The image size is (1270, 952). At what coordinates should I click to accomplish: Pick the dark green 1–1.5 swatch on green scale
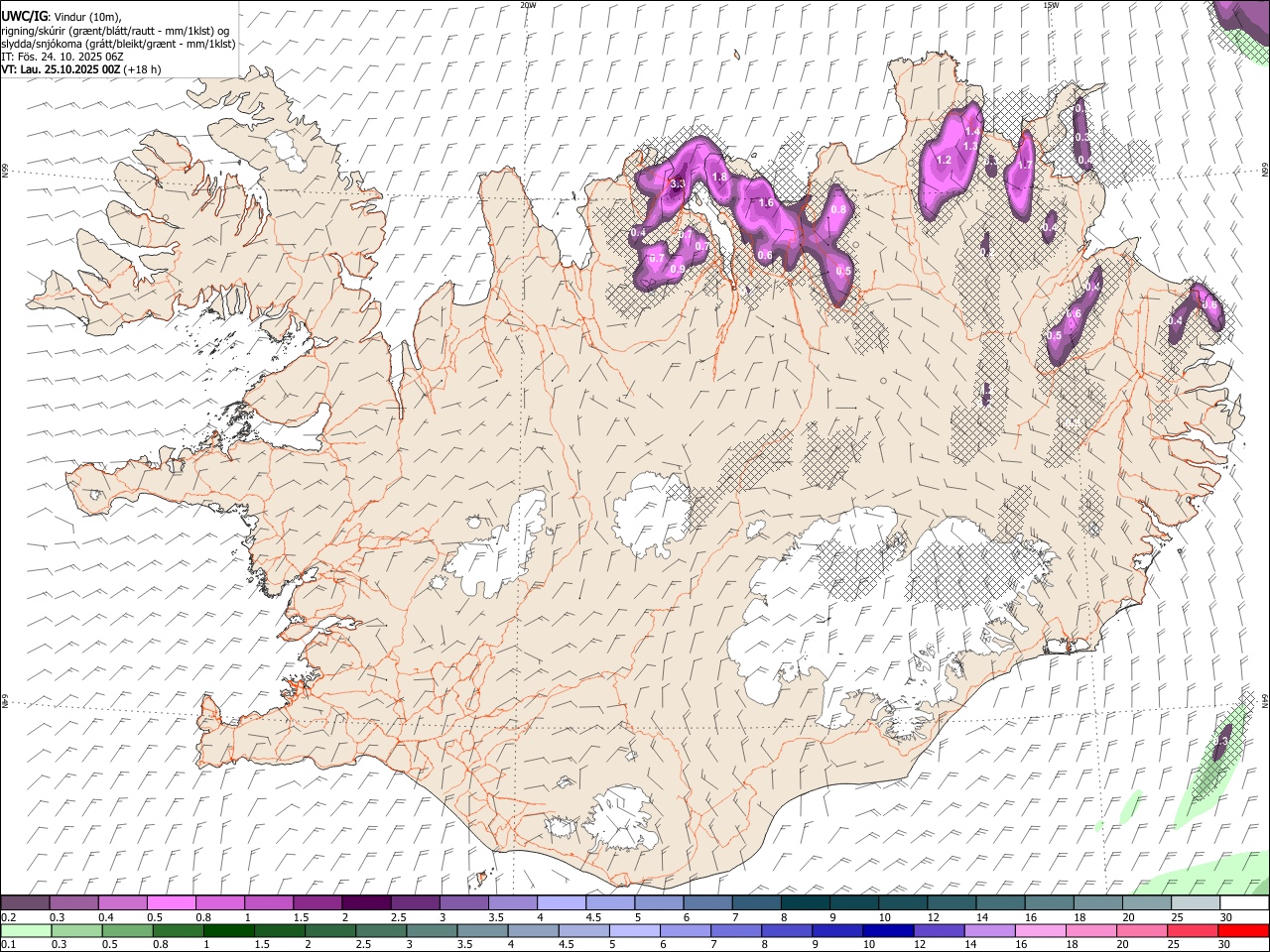[228, 930]
